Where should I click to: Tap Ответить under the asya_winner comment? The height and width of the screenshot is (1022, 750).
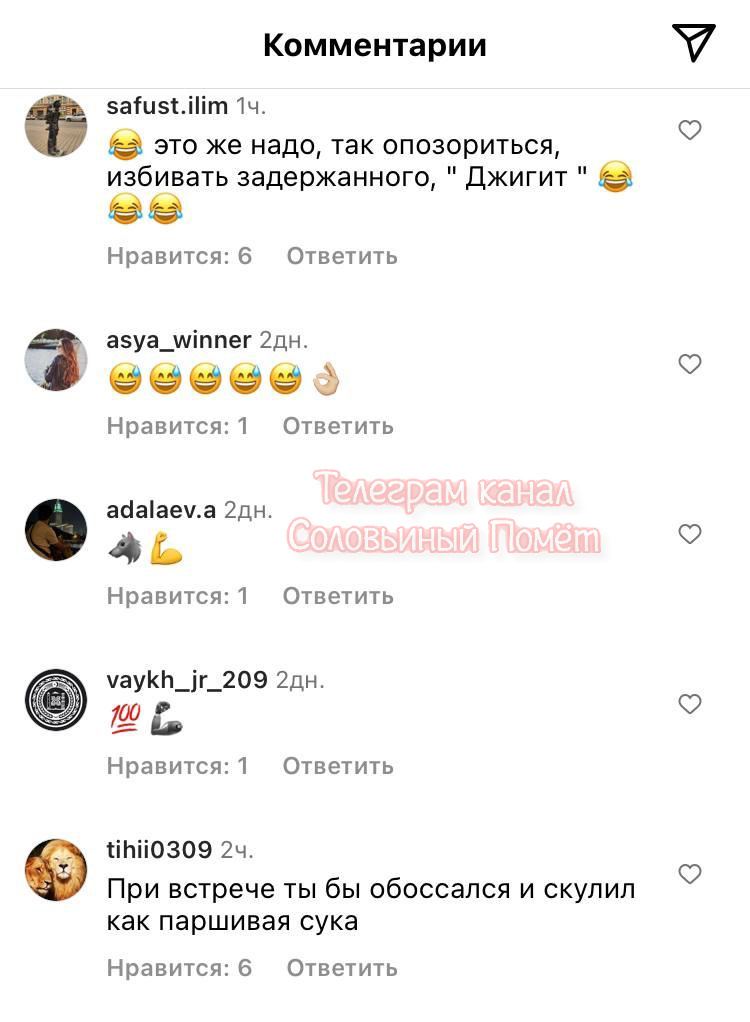click(x=338, y=426)
